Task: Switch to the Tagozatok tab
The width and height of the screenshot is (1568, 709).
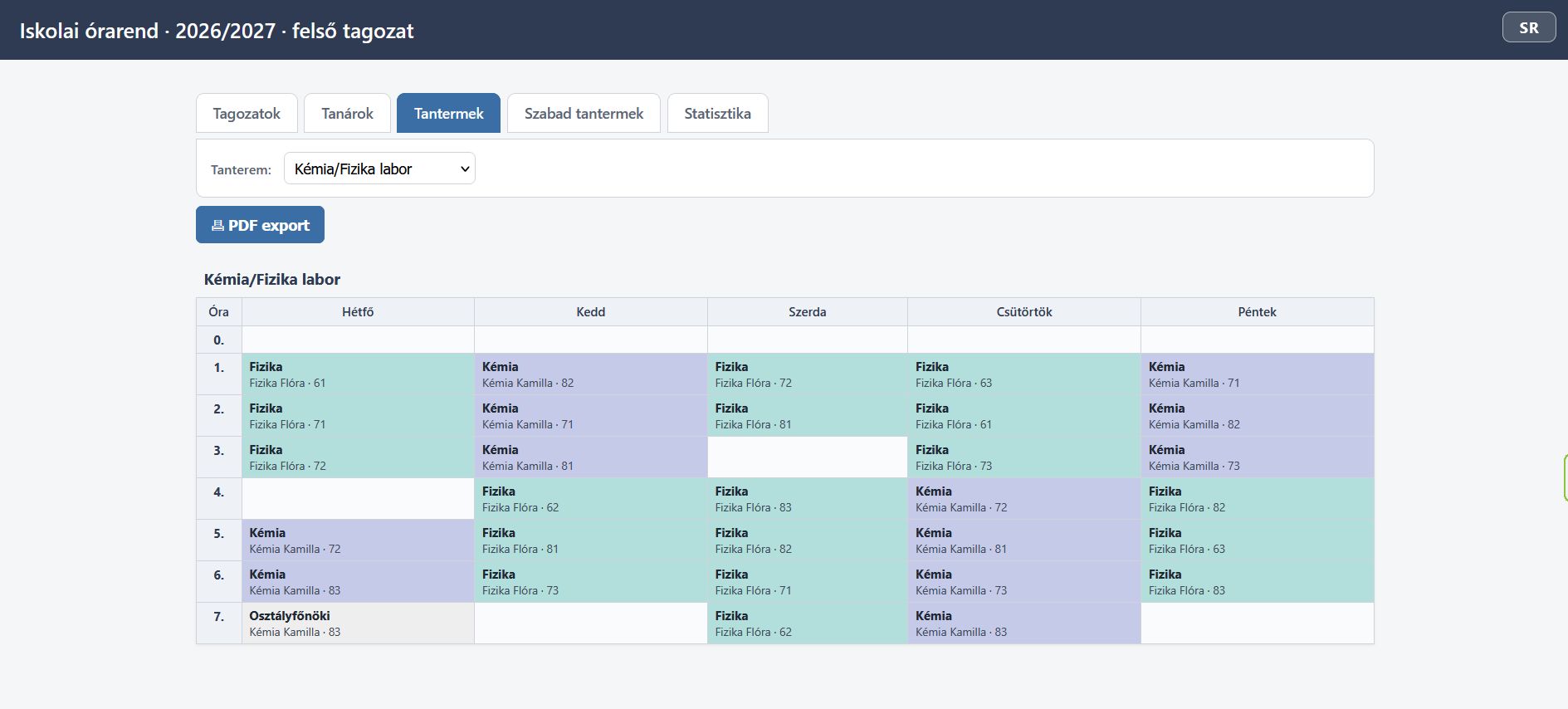Action: (x=247, y=113)
